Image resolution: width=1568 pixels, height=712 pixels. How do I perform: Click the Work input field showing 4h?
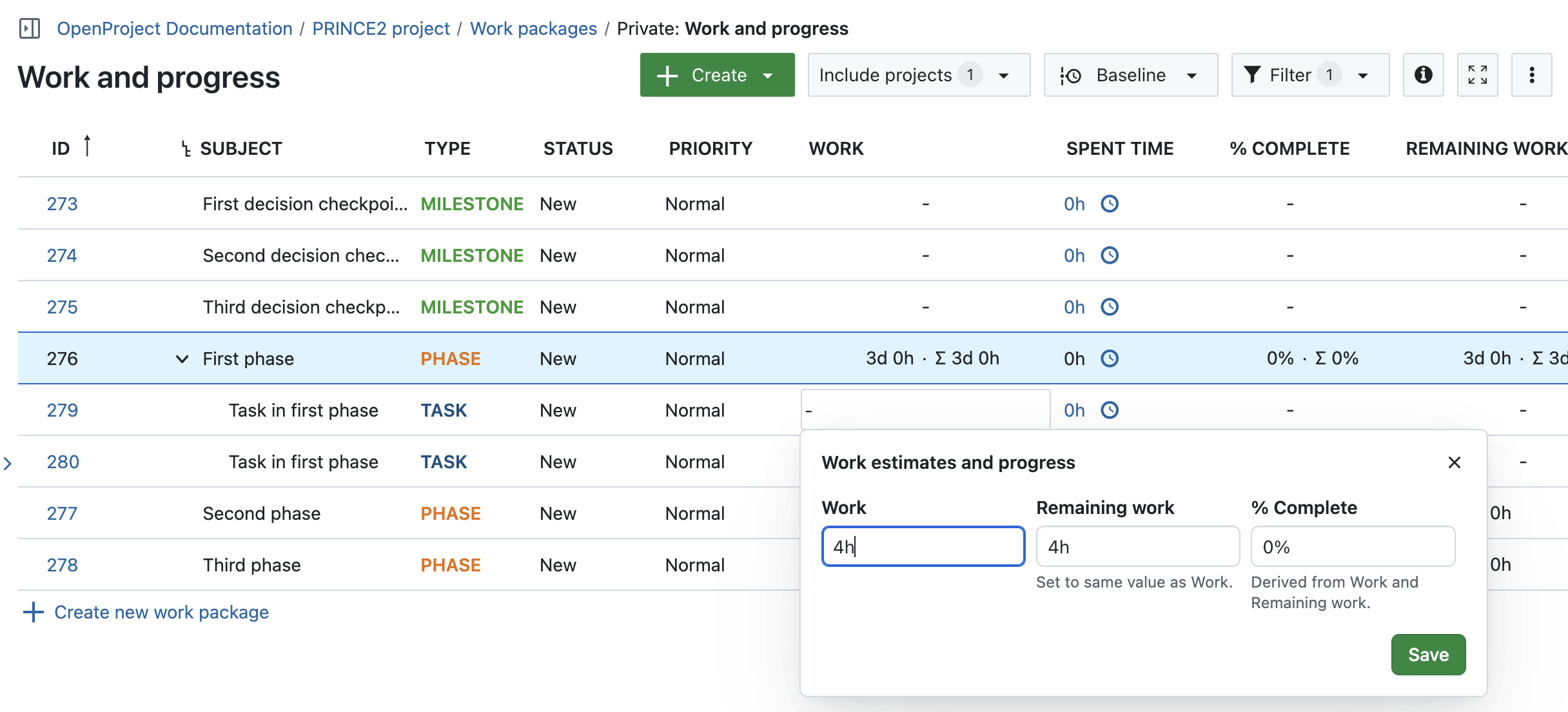click(x=923, y=546)
